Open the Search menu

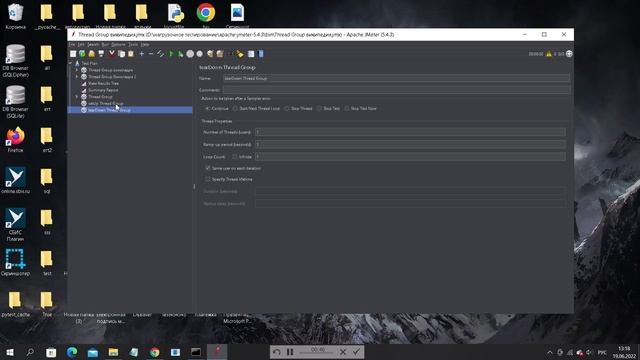[x=93, y=44]
